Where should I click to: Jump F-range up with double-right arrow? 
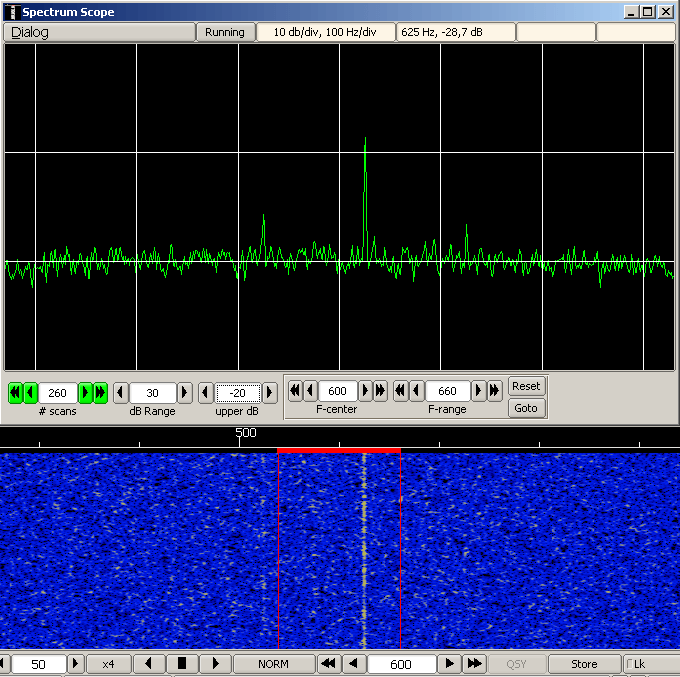(494, 391)
